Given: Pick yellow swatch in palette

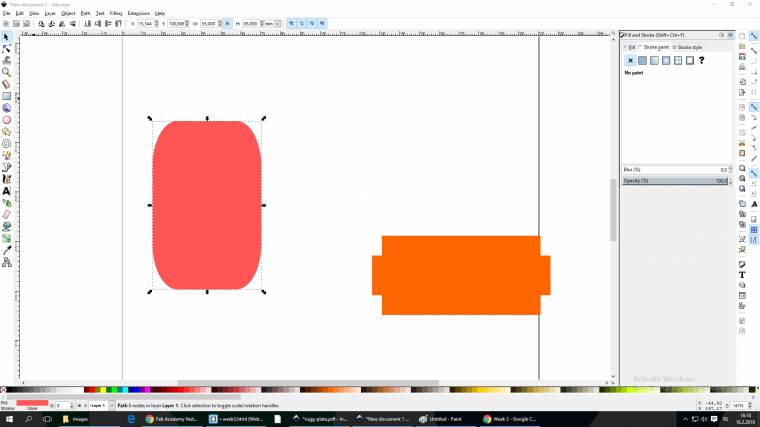Looking at the screenshot, I should coord(103,390).
